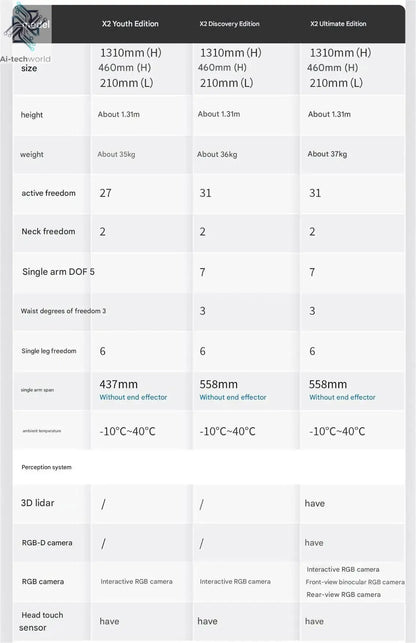Click the Ultimate Edition 3D lidar 'have' cell
The image size is (416, 643).
click(315, 503)
